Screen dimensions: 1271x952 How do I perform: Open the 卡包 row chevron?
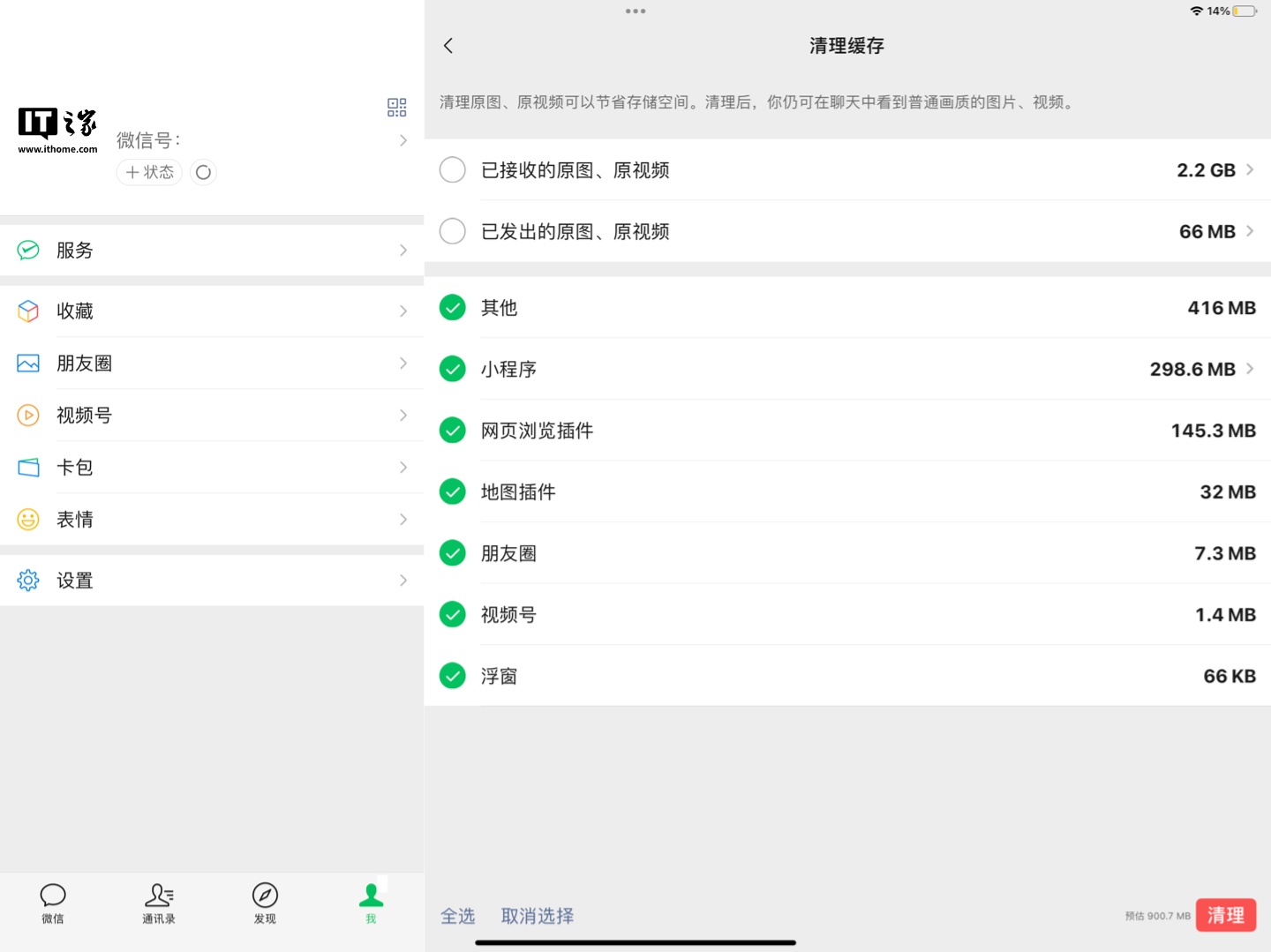403,468
